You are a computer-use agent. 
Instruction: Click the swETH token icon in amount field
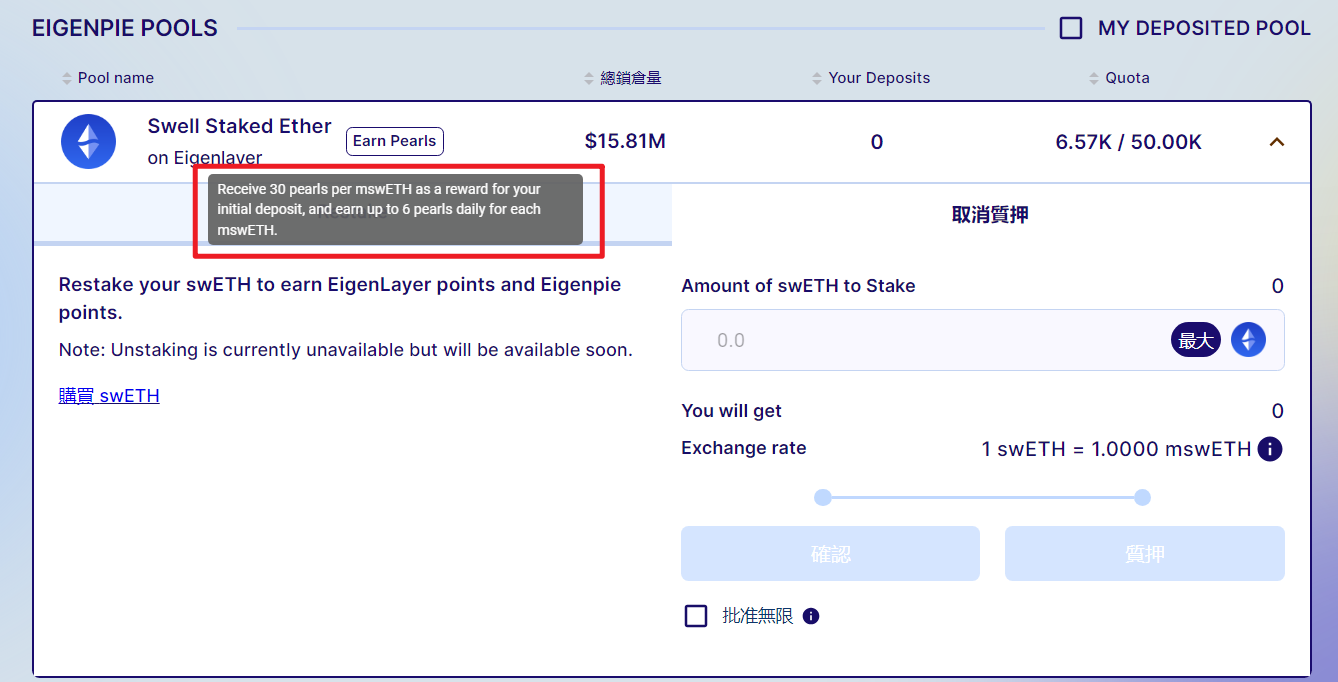coord(1248,340)
